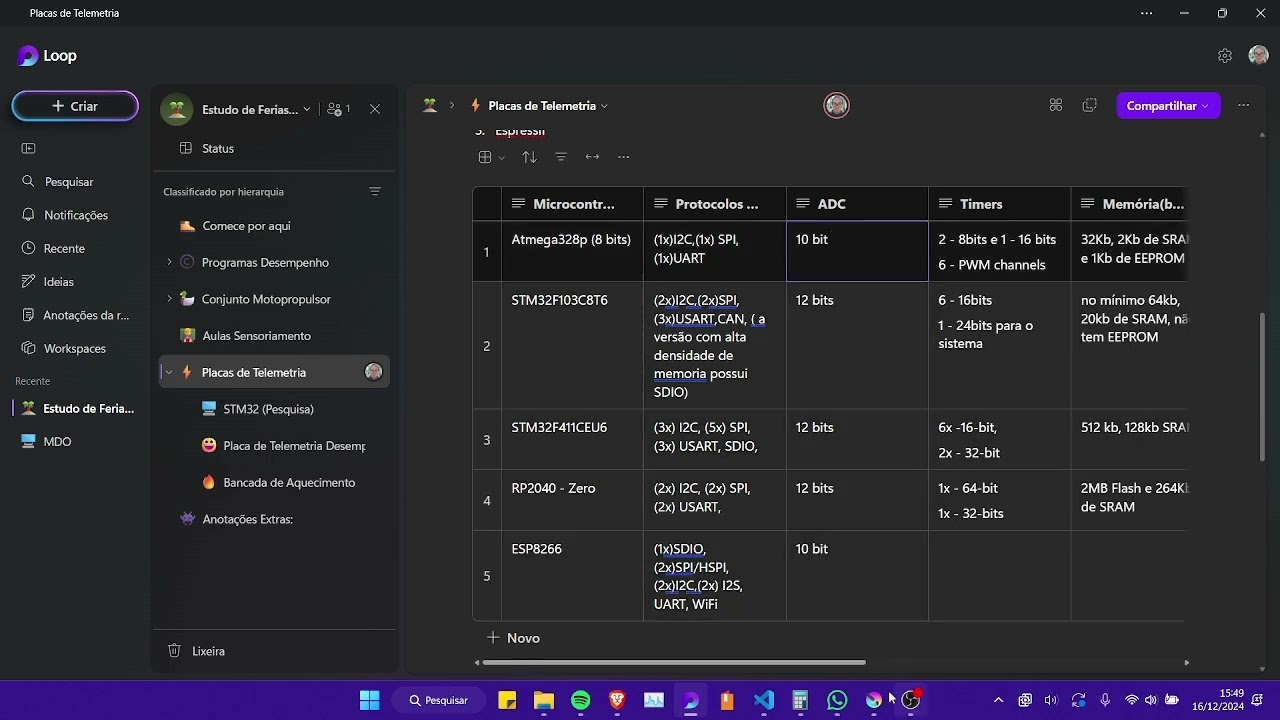Image resolution: width=1280 pixels, height=720 pixels.
Task: Open Brave browser from taskbar
Action: click(617, 700)
